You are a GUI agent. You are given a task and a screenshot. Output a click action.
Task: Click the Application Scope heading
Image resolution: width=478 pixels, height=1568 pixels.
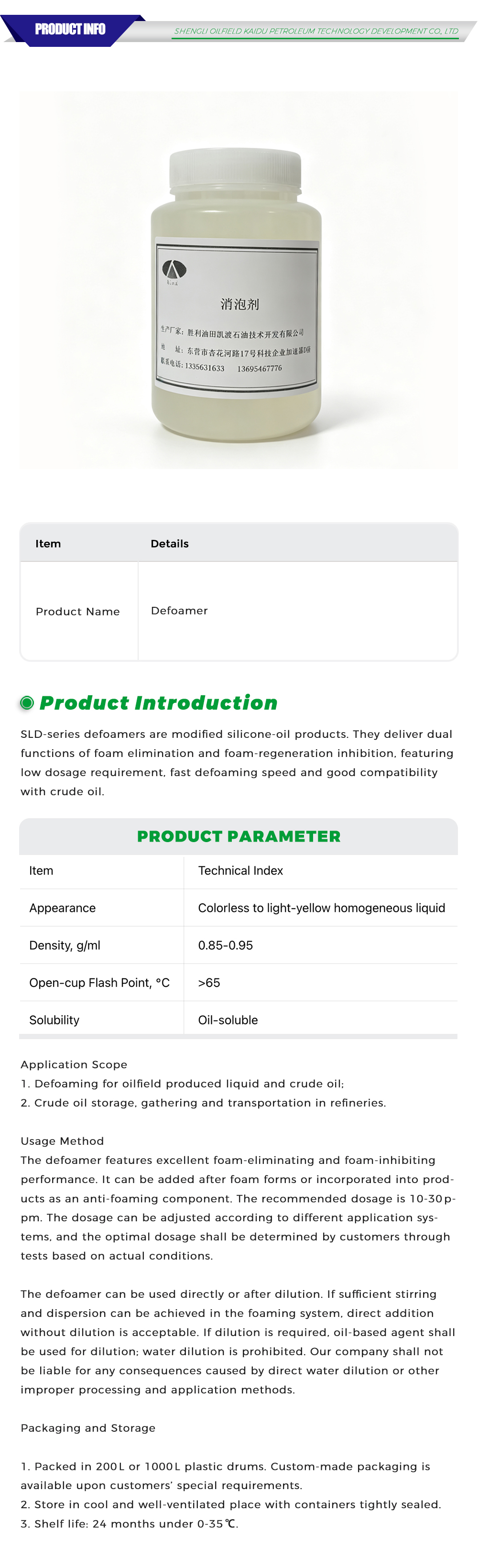click(x=74, y=1064)
